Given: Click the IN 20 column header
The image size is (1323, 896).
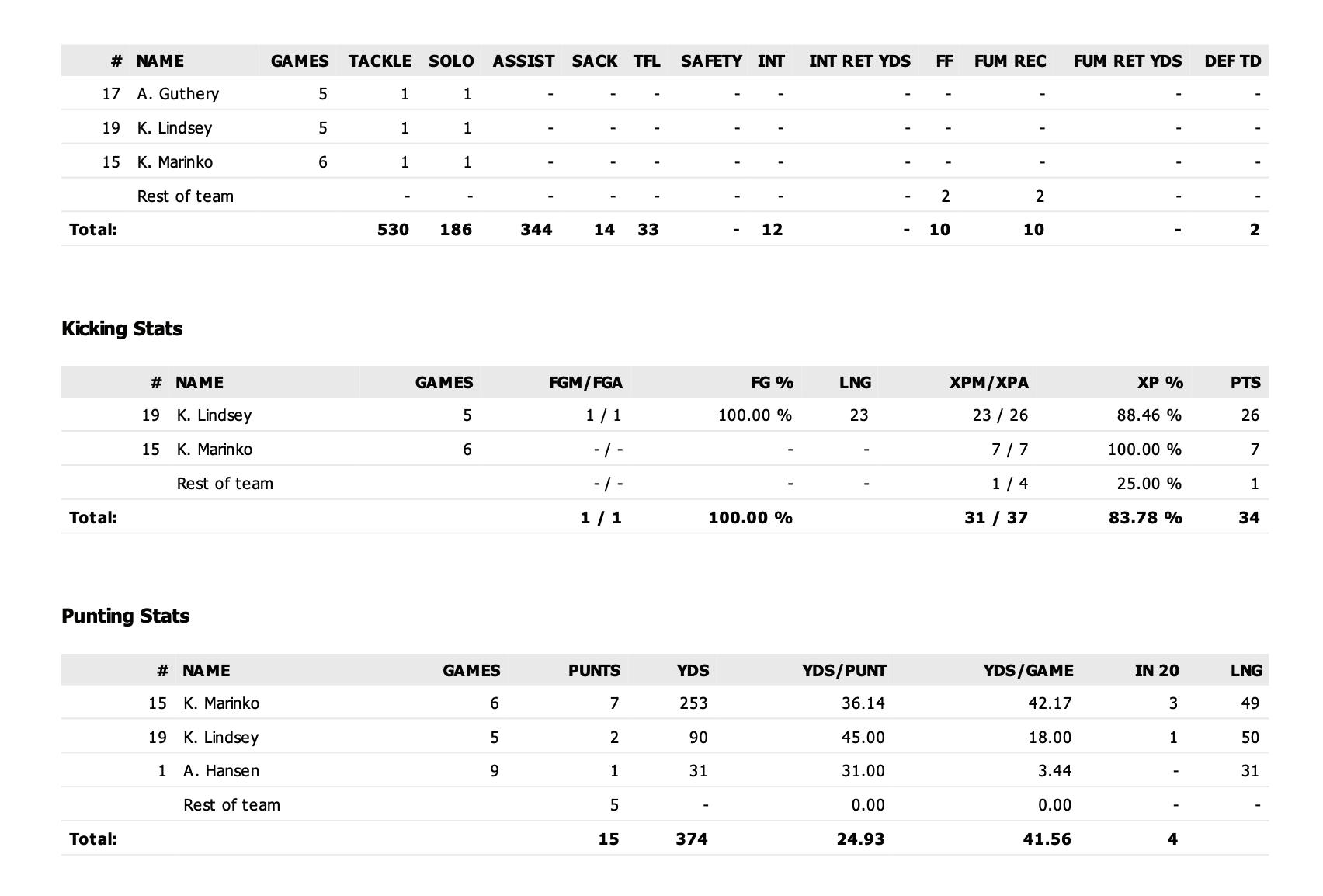Looking at the screenshot, I should 1156,671.
